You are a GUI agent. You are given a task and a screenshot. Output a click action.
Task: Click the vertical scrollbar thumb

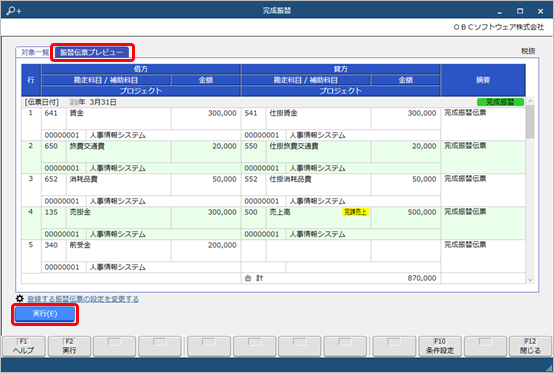(530, 122)
